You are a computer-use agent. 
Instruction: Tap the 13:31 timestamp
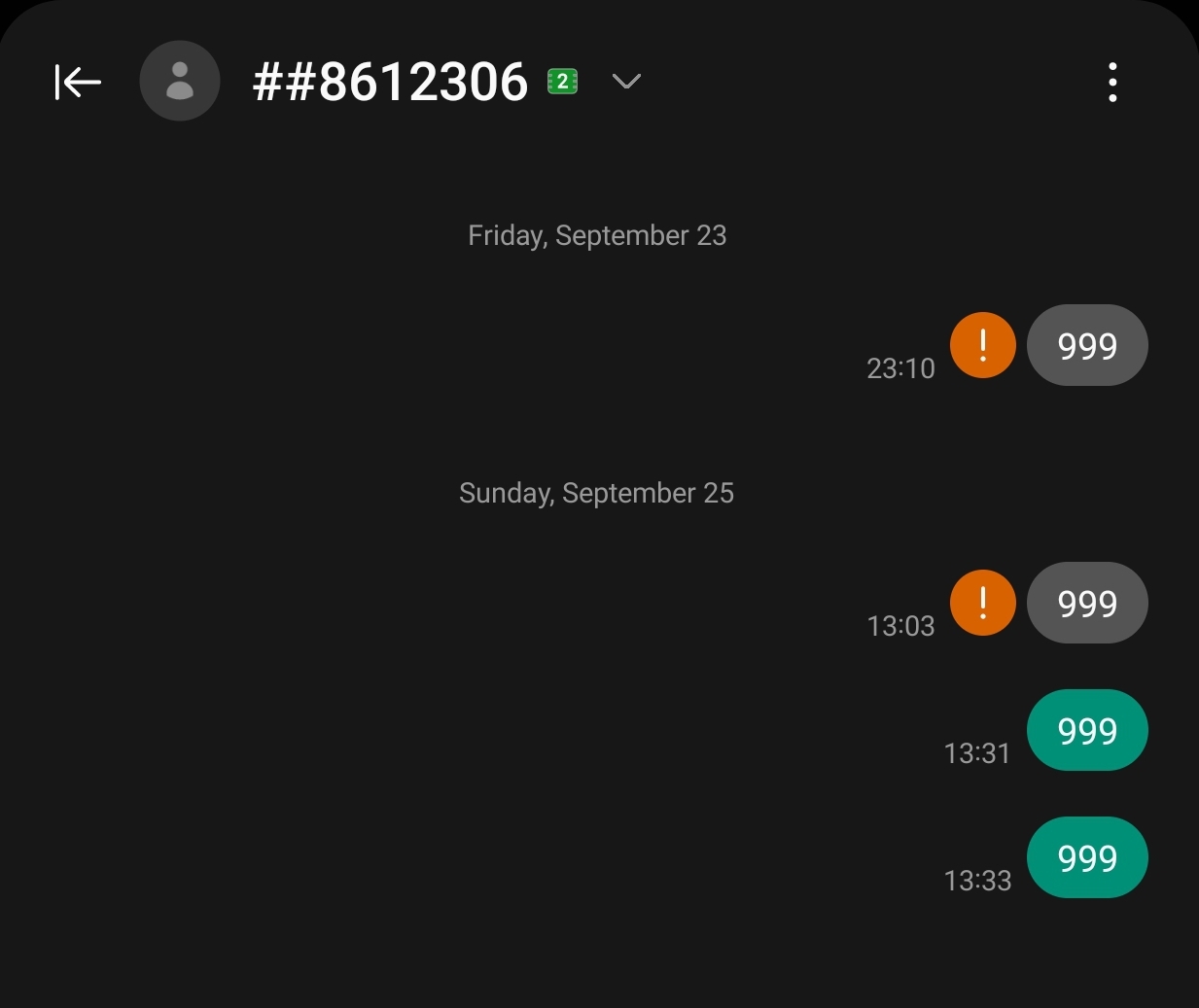pyautogui.click(x=977, y=753)
